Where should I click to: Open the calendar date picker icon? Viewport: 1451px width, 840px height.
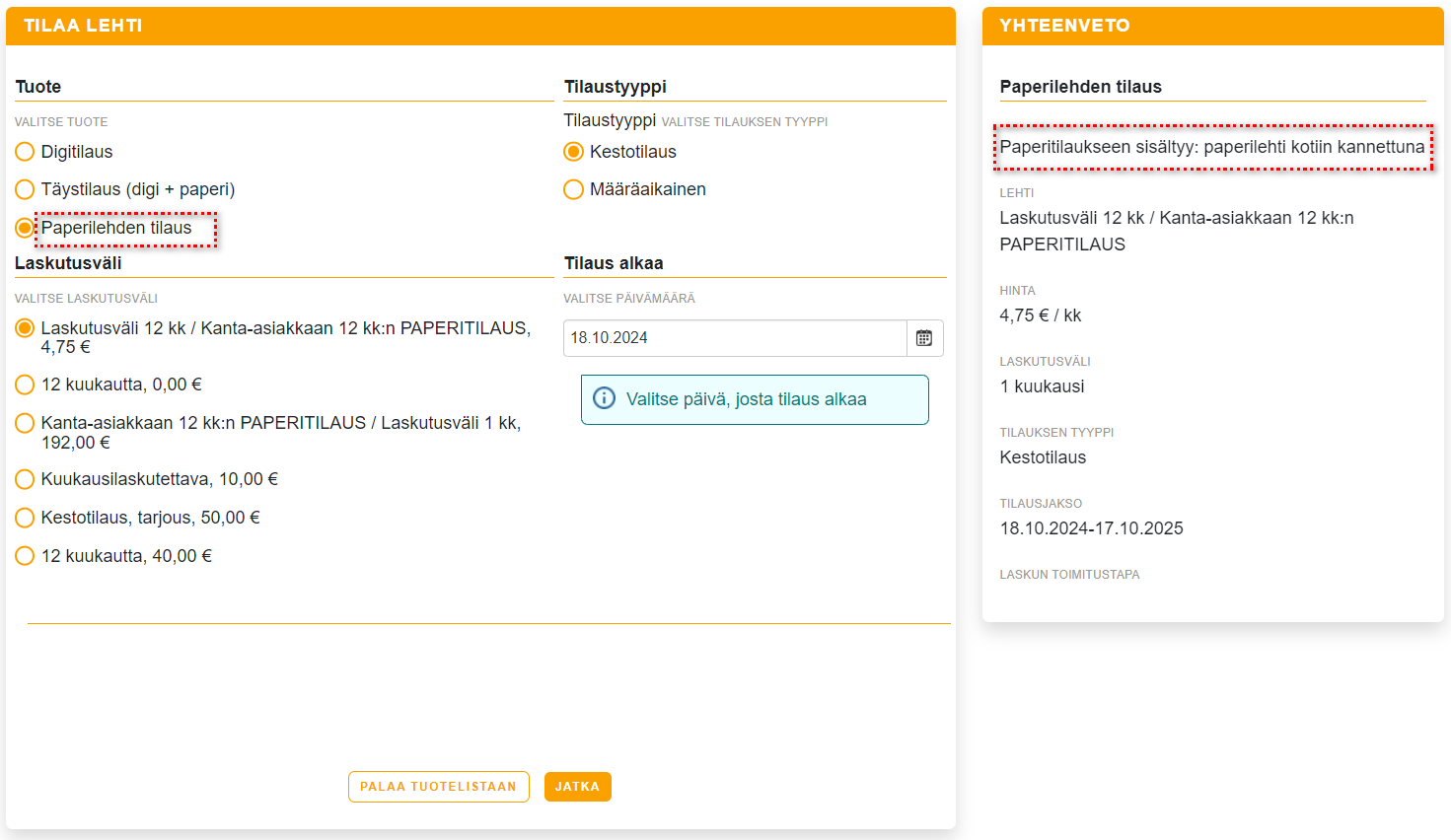[924, 338]
